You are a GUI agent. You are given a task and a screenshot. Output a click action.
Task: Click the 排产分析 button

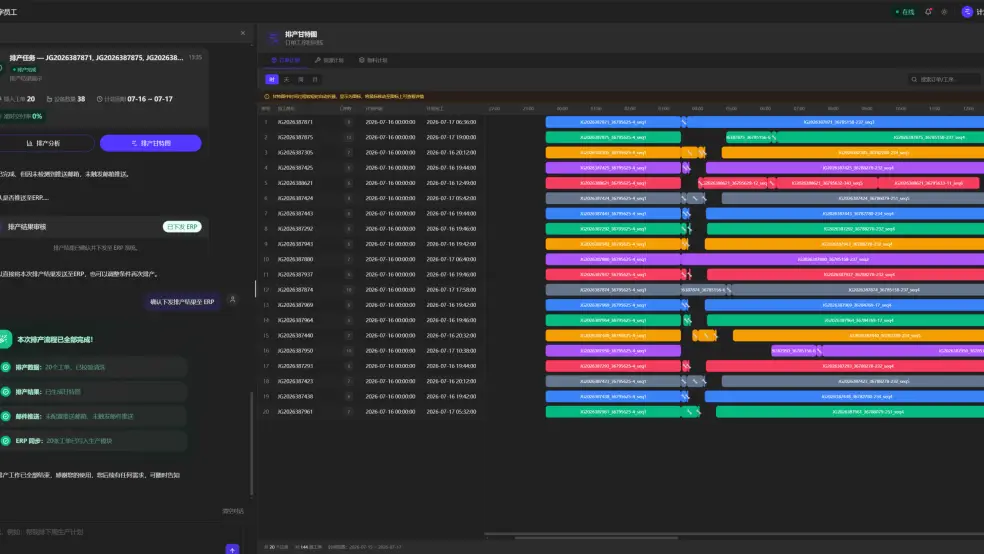point(44,143)
